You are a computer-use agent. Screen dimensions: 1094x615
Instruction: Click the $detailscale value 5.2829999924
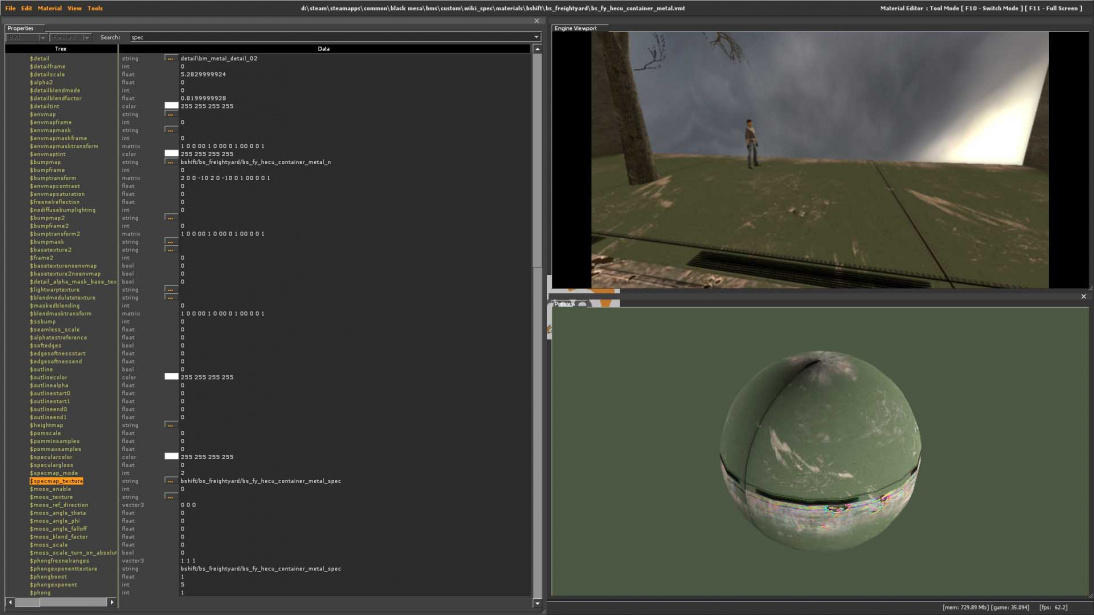(203, 75)
